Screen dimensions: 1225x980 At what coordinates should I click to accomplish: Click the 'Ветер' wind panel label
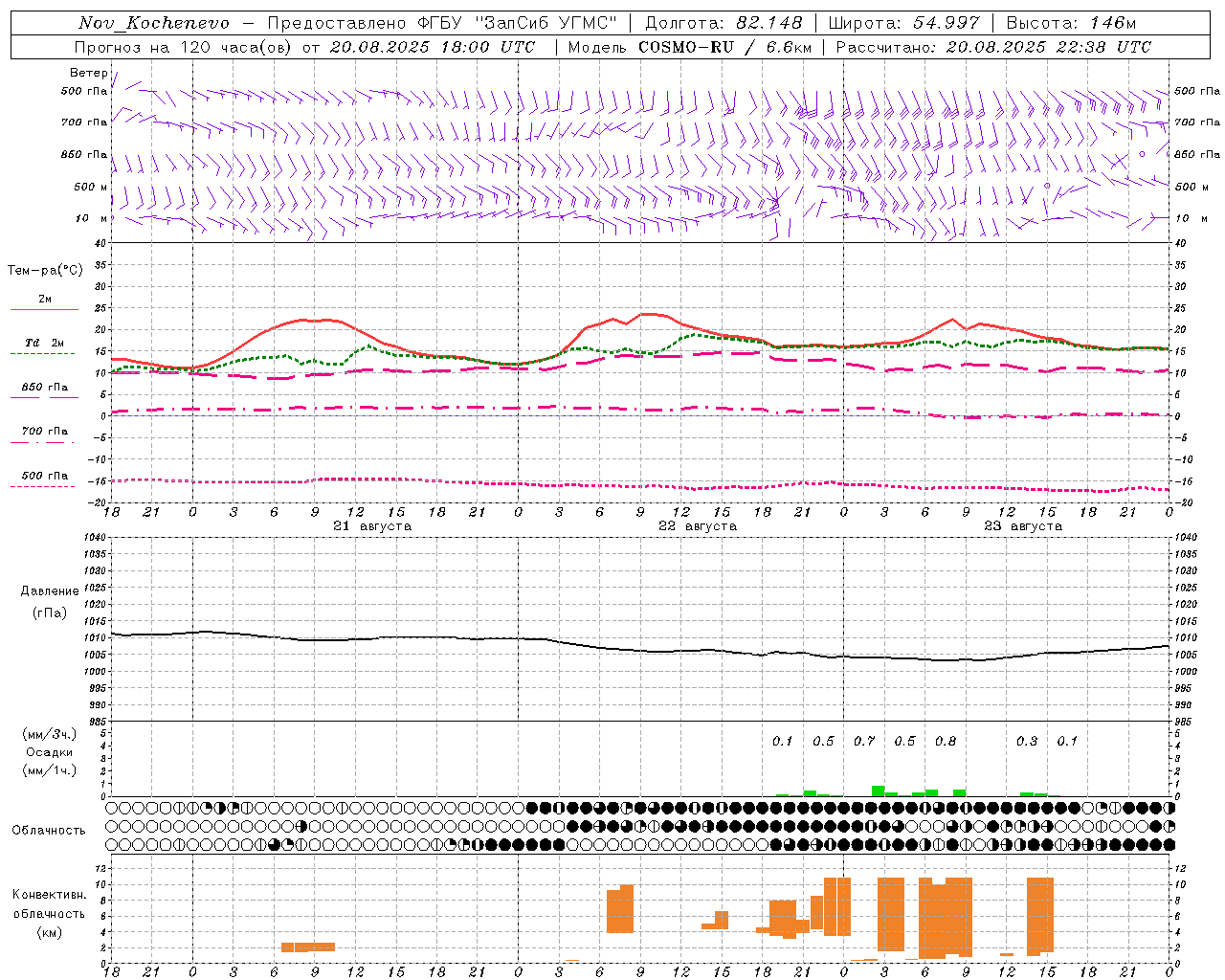(88, 73)
